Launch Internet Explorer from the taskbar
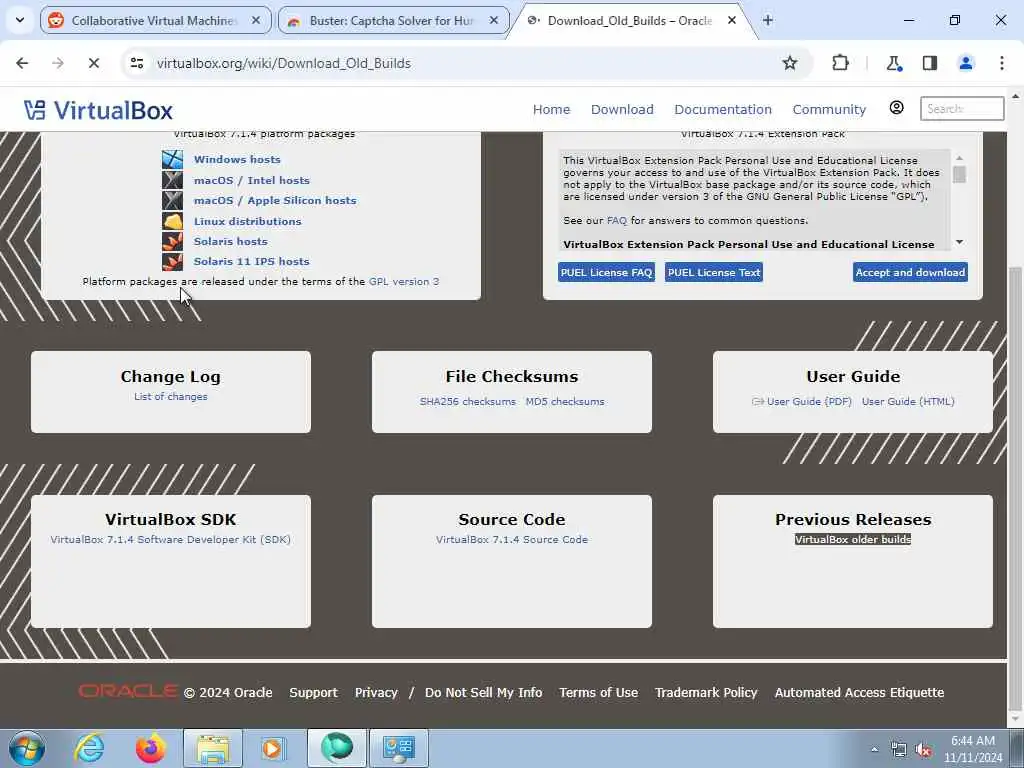The width and height of the screenshot is (1024, 768). coord(88,748)
